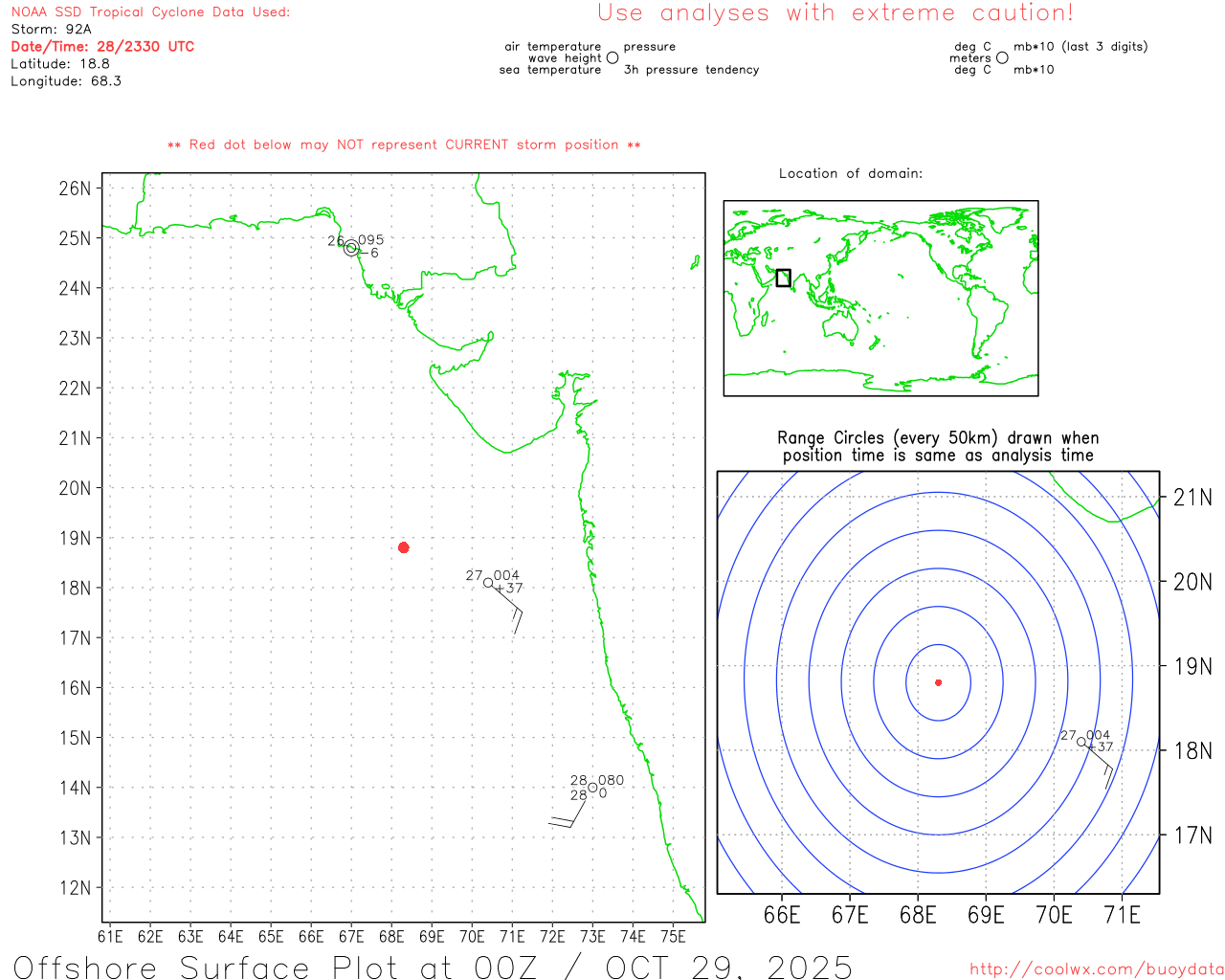This screenshot has height=980, width=1225.
Task: Click 'NOAA SSD Tropical Cyclone Data Used:' heading
Action: click(x=150, y=12)
